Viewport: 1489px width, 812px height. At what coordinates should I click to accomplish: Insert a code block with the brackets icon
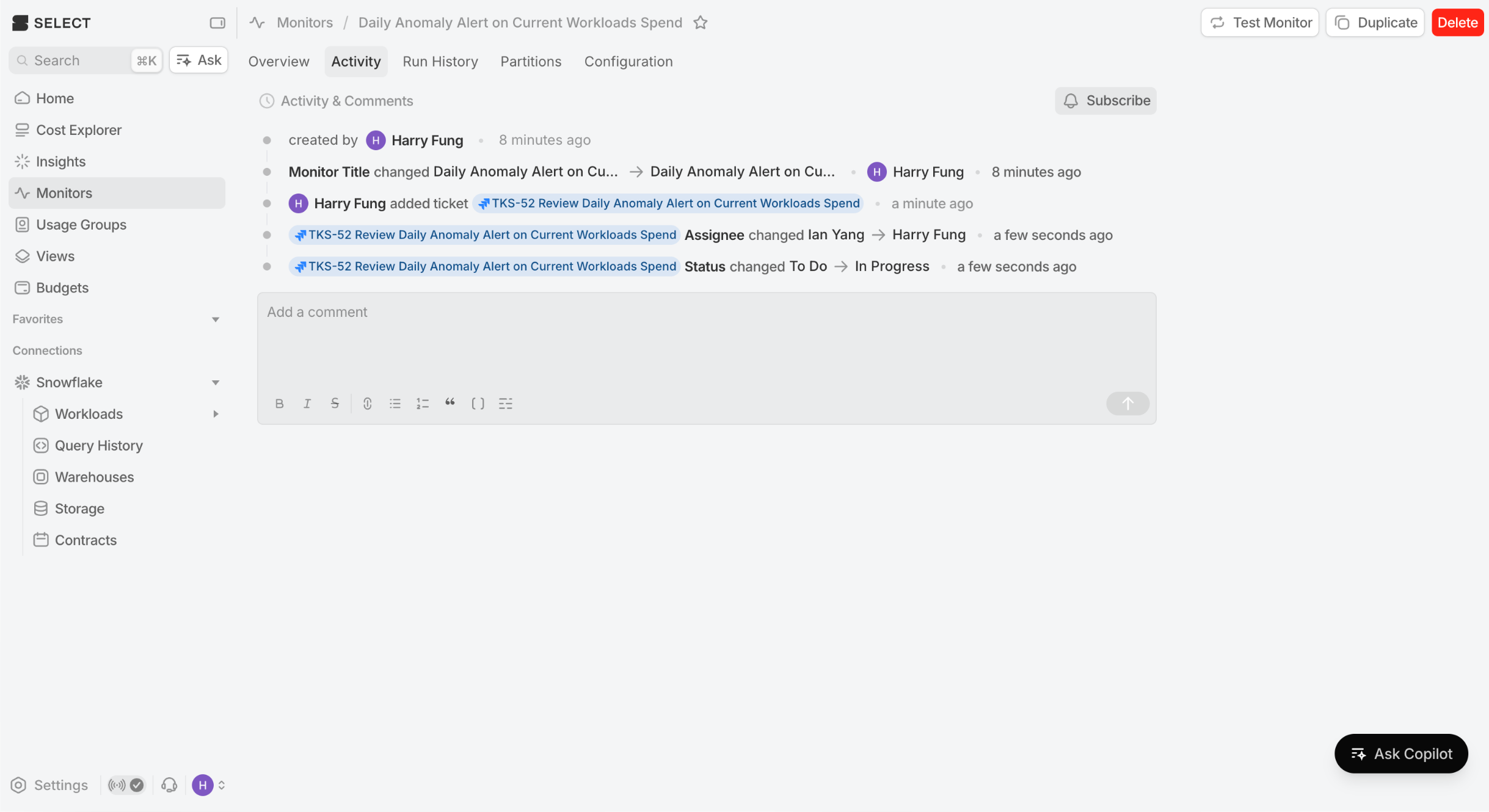click(x=478, y=404)
